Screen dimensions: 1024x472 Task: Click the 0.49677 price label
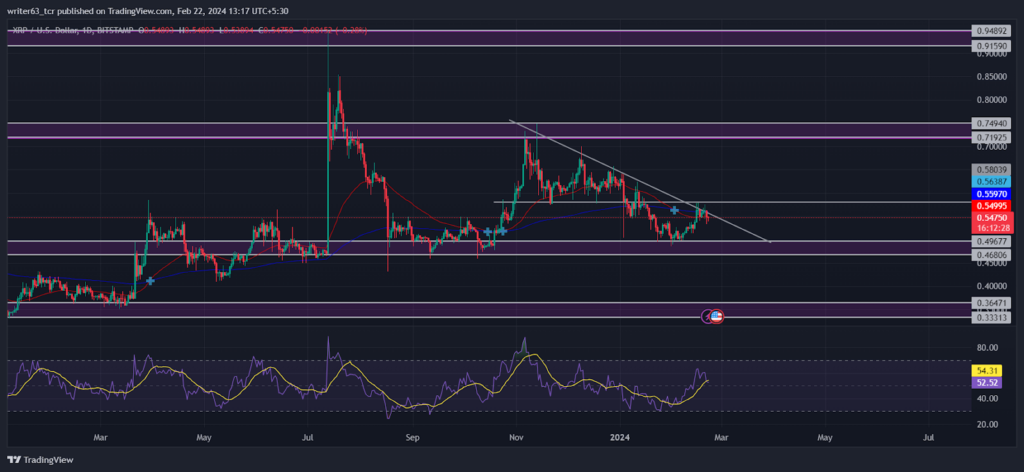991,241
